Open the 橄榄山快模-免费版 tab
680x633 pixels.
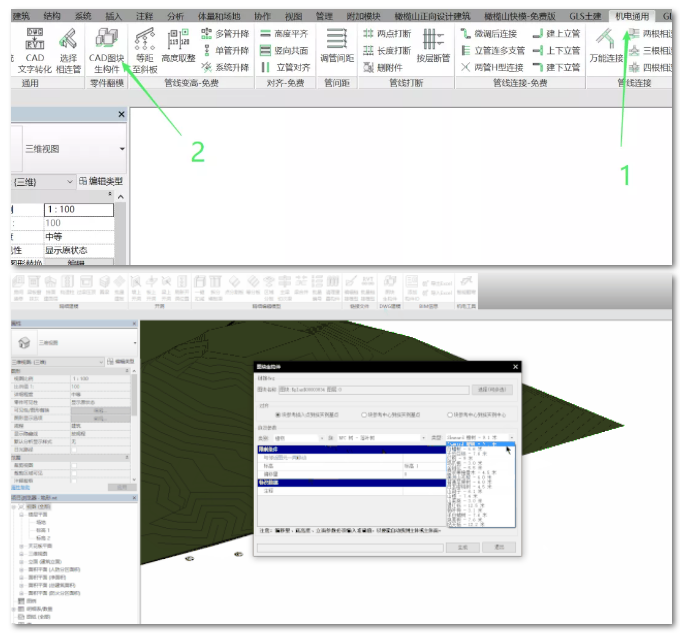pyautogui.click(x=520, y=16)
